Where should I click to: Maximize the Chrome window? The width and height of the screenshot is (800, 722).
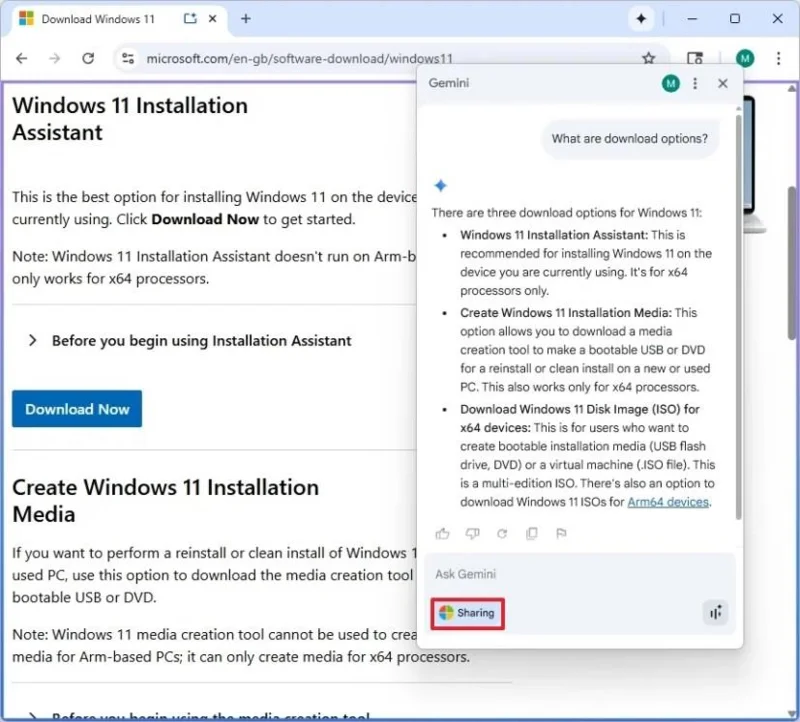pos(735,19)
